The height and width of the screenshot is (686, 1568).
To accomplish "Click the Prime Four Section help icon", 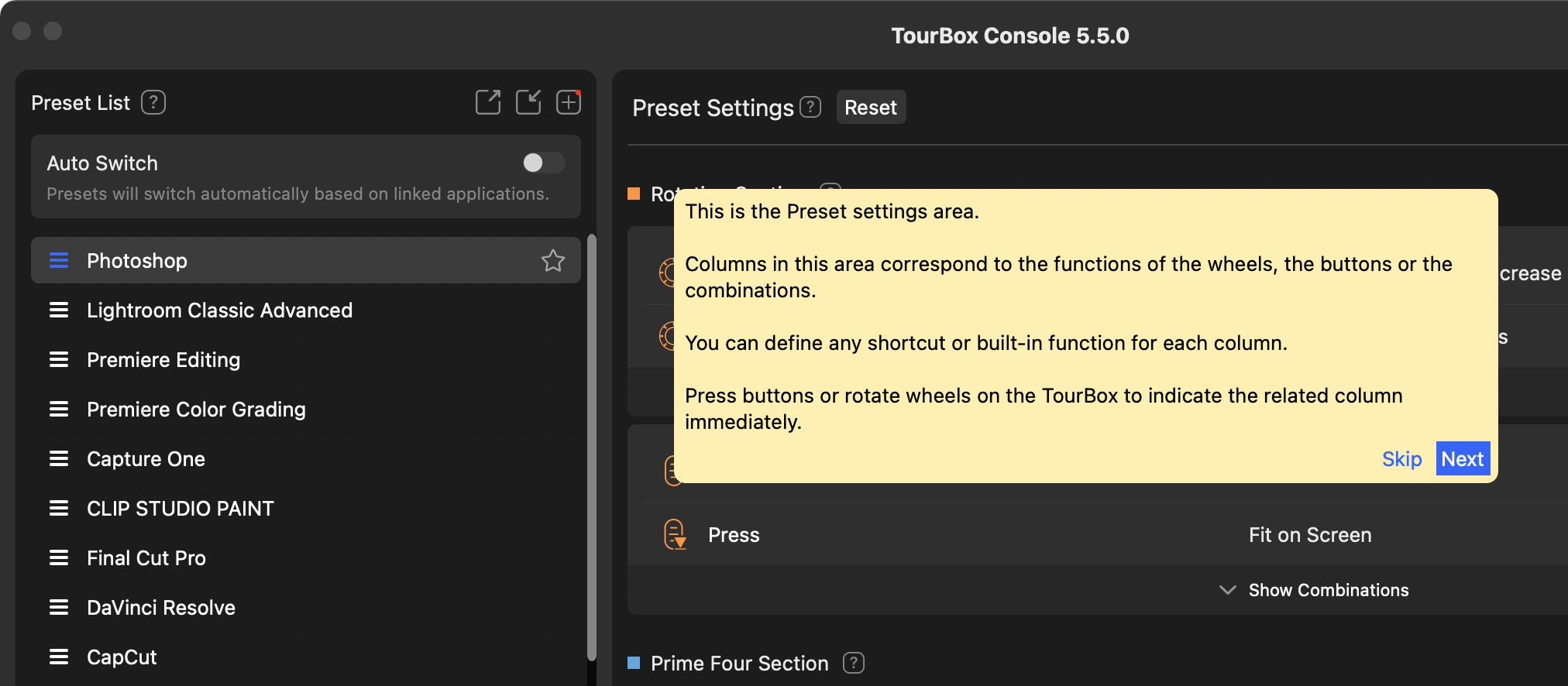I will 854,663.
